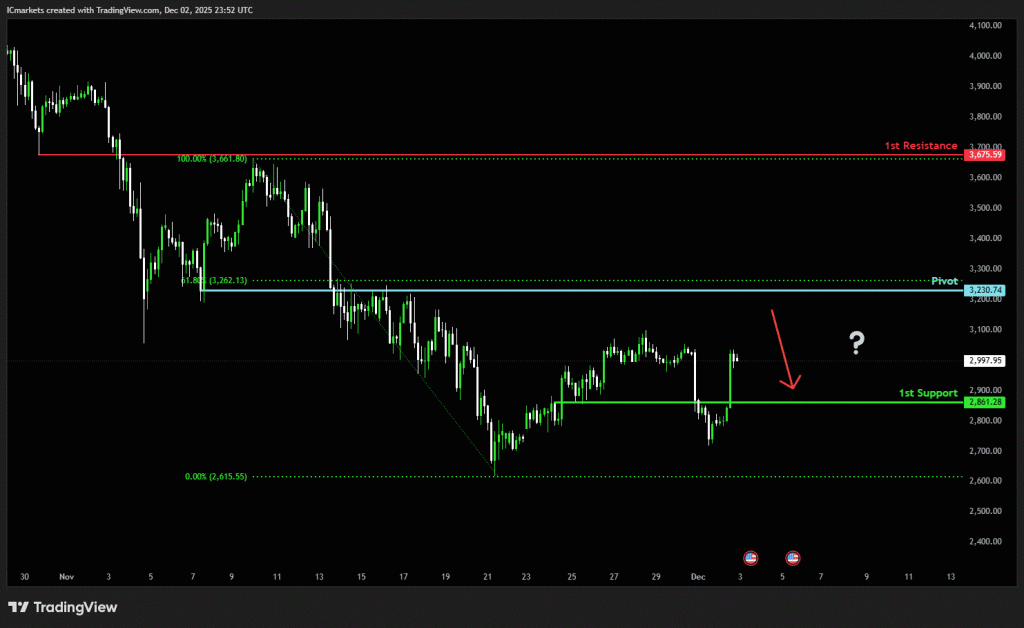The image size is (1024, 628).
Task: Click the TradingView logo in the corner
Action: coord(62,607)
